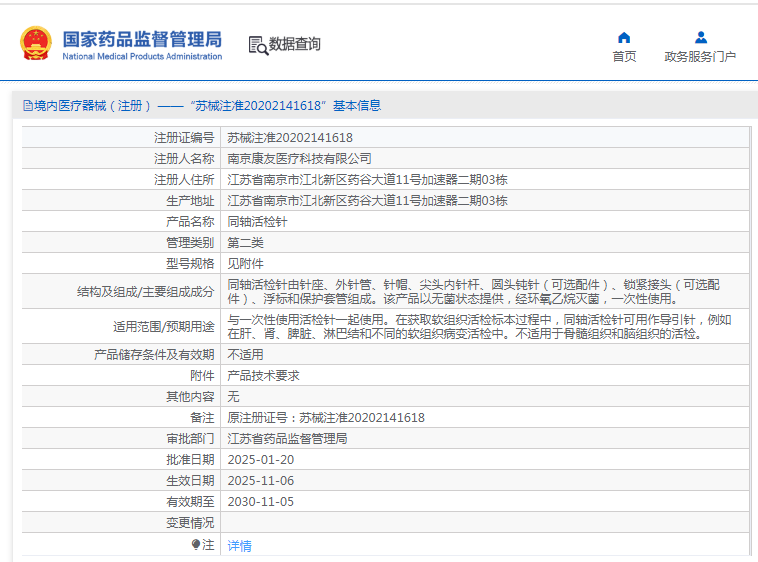
Task: Click the 产品技术要求 attachment entry
Action: (263, 376)
